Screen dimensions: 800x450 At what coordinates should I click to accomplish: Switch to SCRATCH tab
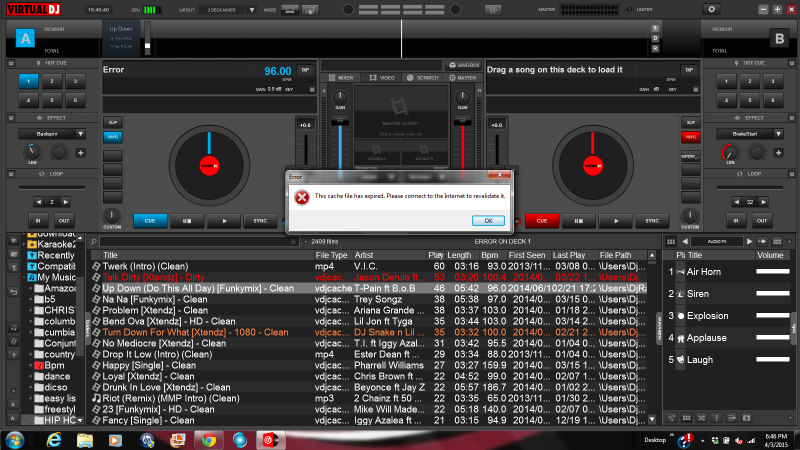[422, 78]
